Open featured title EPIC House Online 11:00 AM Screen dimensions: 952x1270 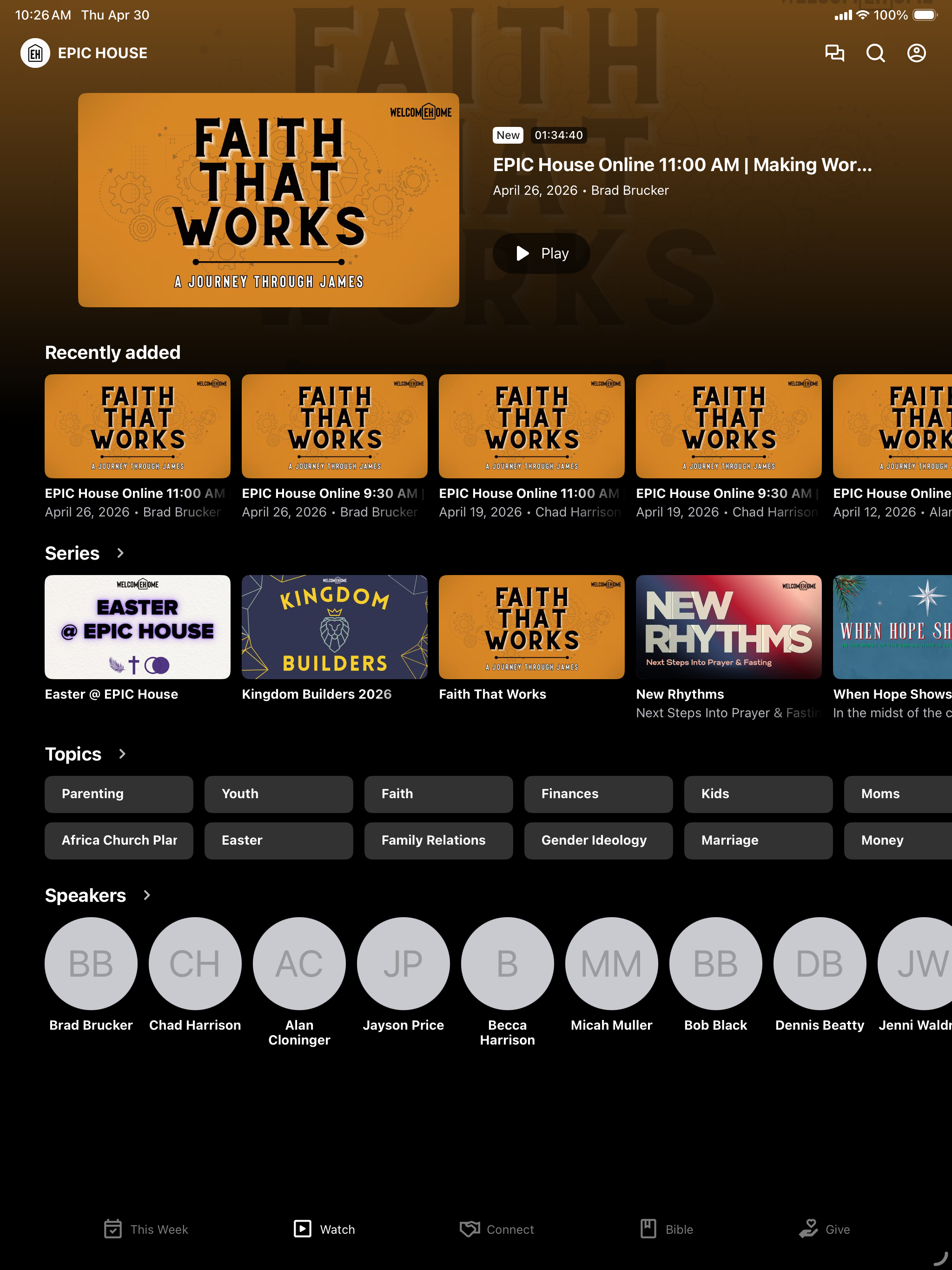pyautogui.click(x=682, y=165)
